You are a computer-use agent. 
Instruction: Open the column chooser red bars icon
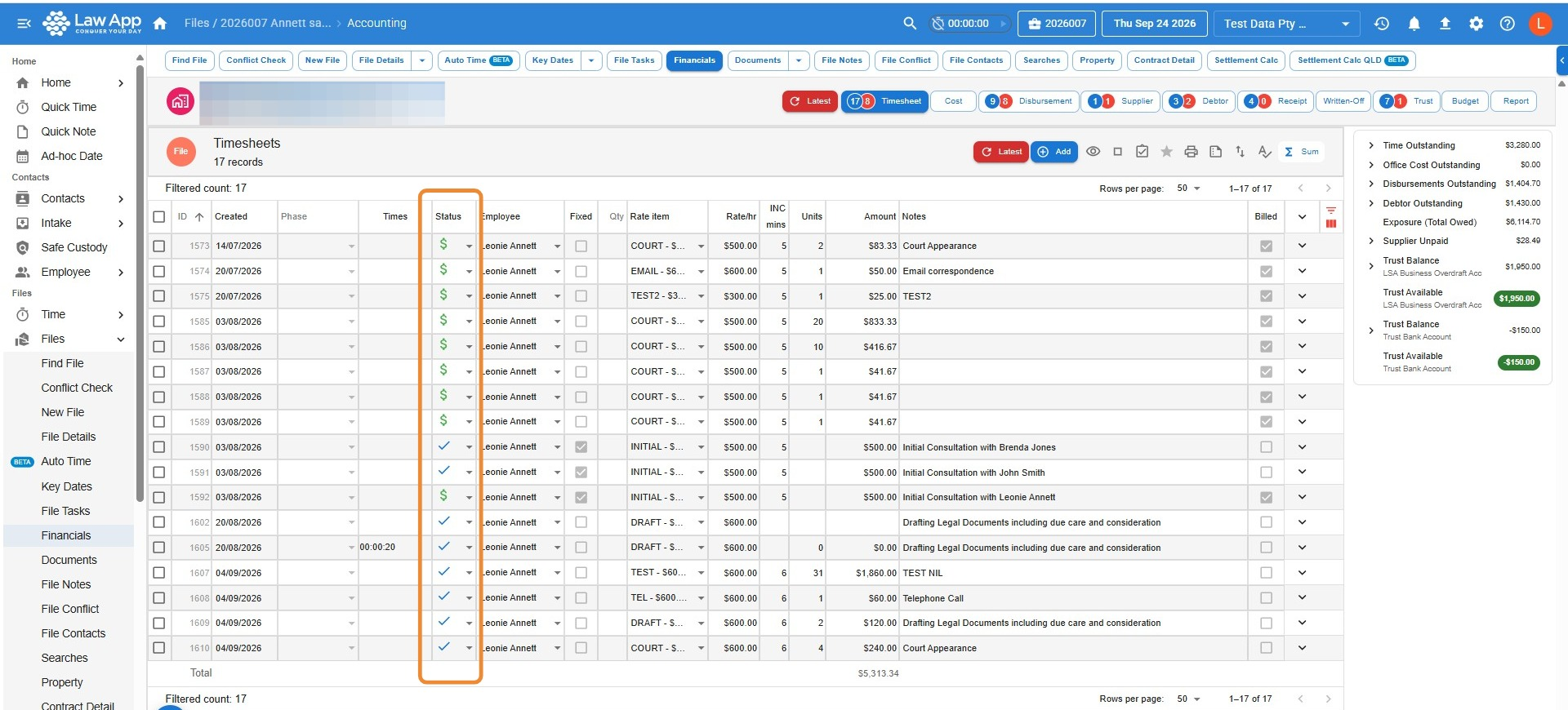1331,224
